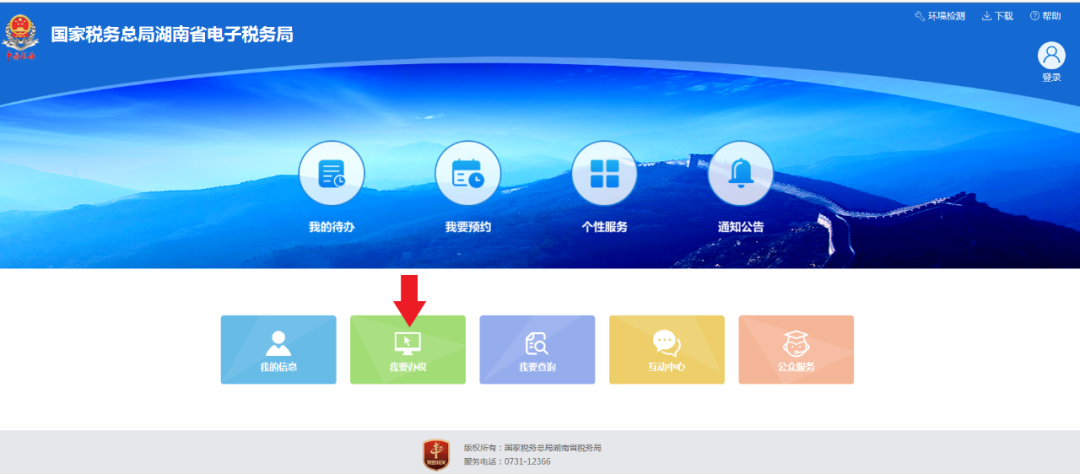
Task: Click the 个性服务 label text
Action: click(604, 227)
